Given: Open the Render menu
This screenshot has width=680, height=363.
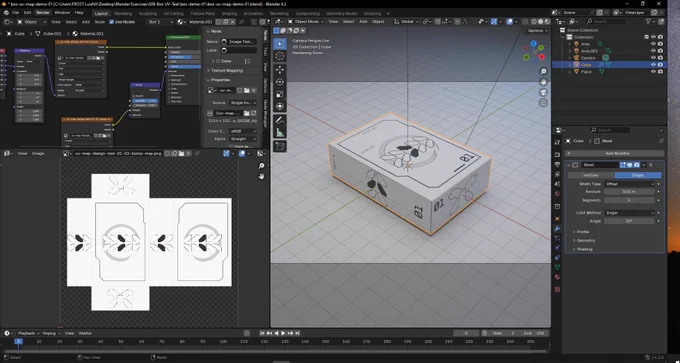Looking at the screenshot, I should [x=42, y=13].
